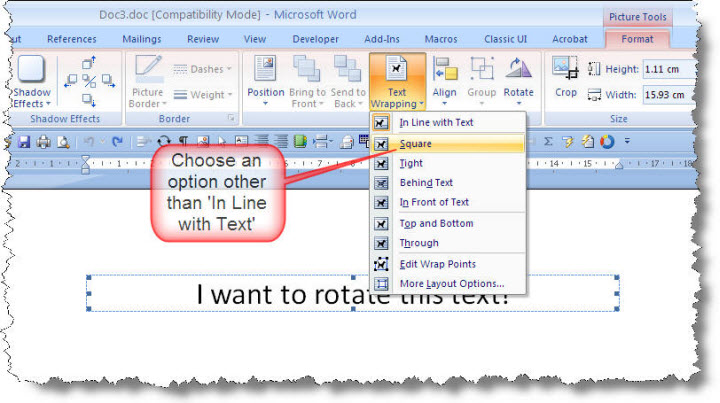Image resolution: width=720 pixels, height=403 pixels.
Task: Open the Rotate dropdown
Action: pyautogui.click(x=518, y=82)
